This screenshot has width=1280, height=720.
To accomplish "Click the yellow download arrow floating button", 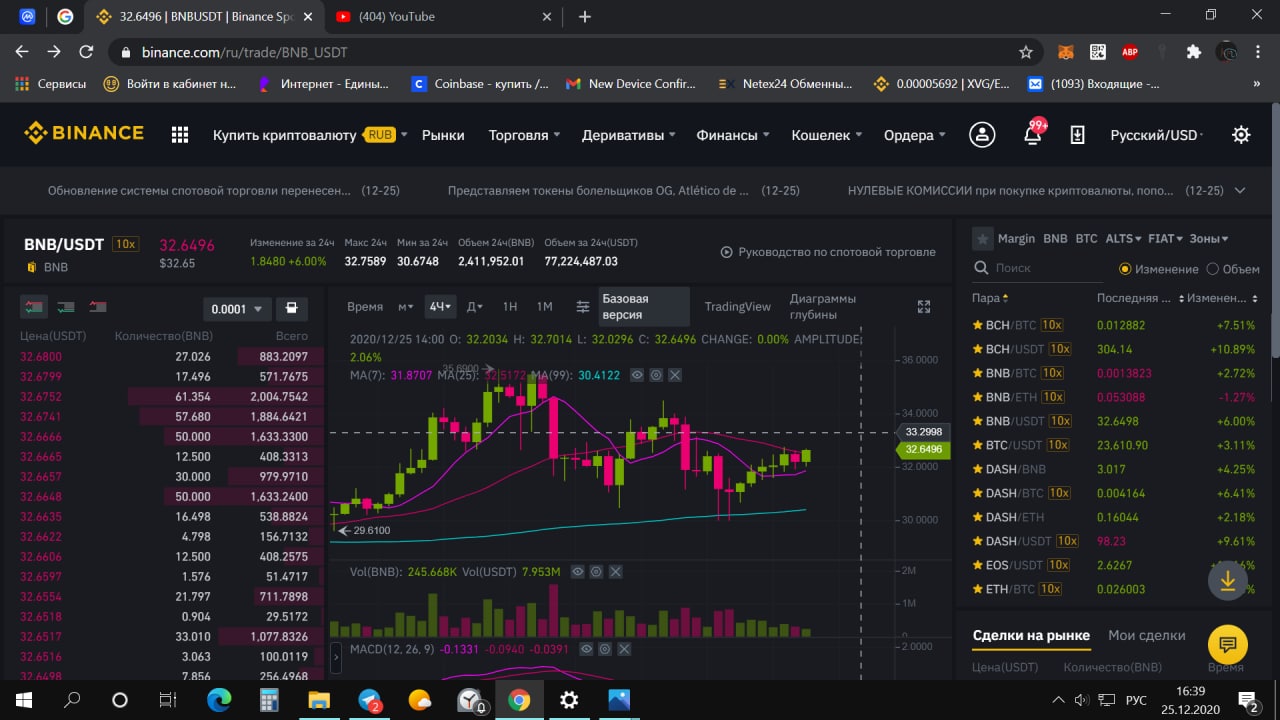I will (x=1227, y=581).
